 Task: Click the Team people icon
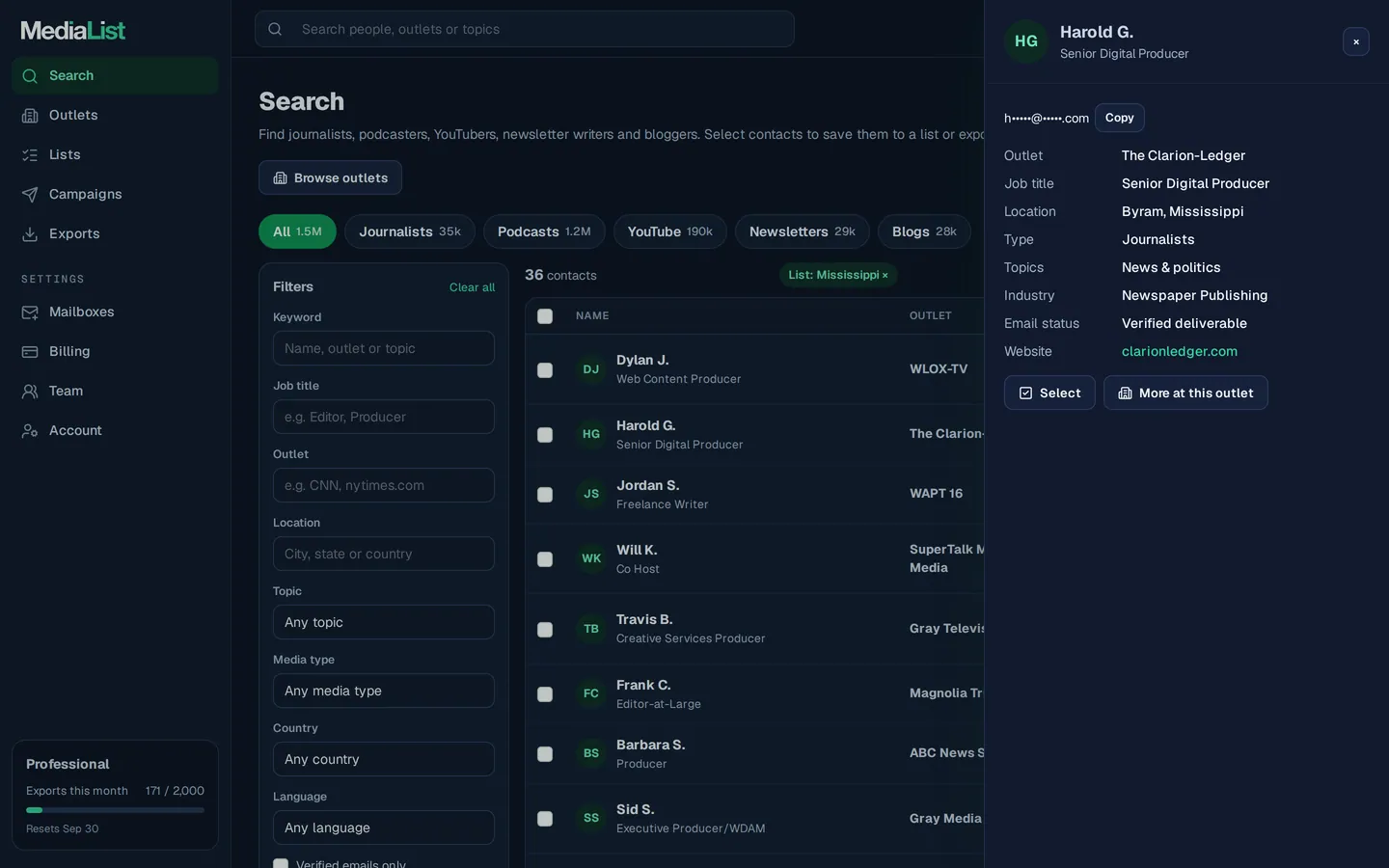coord(30,392)
